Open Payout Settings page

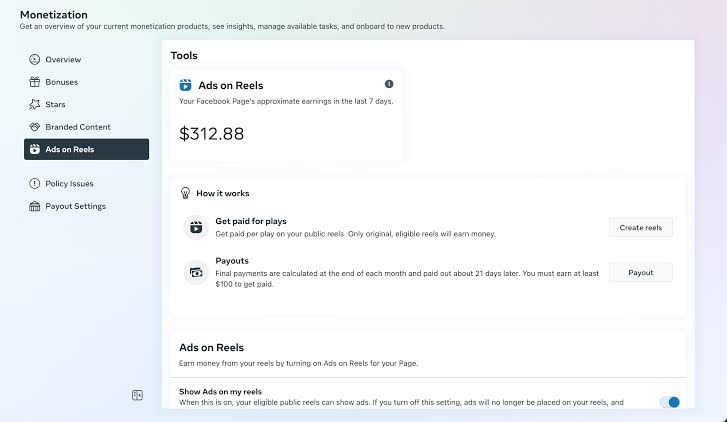(75, 206)
